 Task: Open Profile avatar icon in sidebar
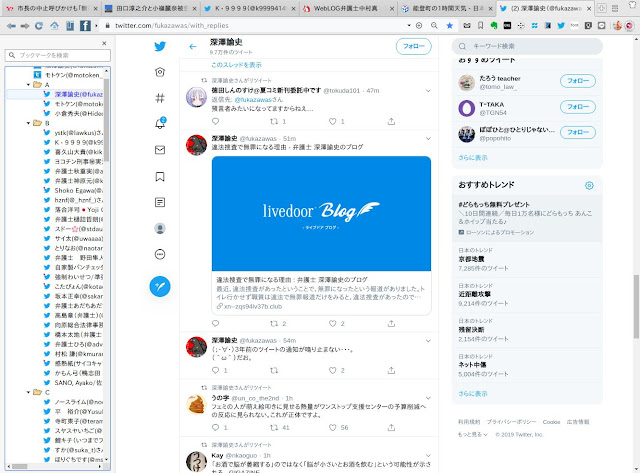tap(160, 228)
